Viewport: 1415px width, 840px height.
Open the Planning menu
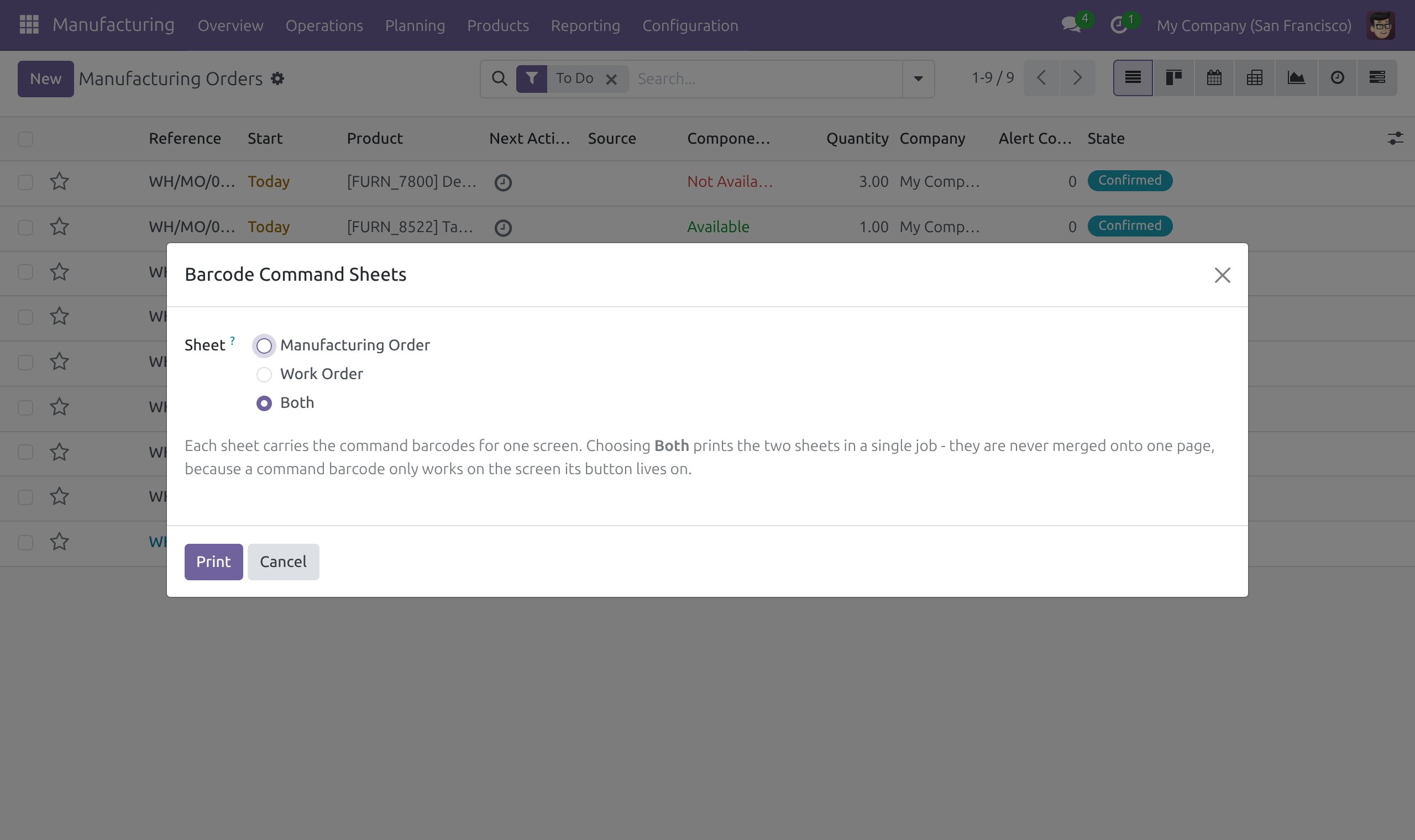[415, 25]
